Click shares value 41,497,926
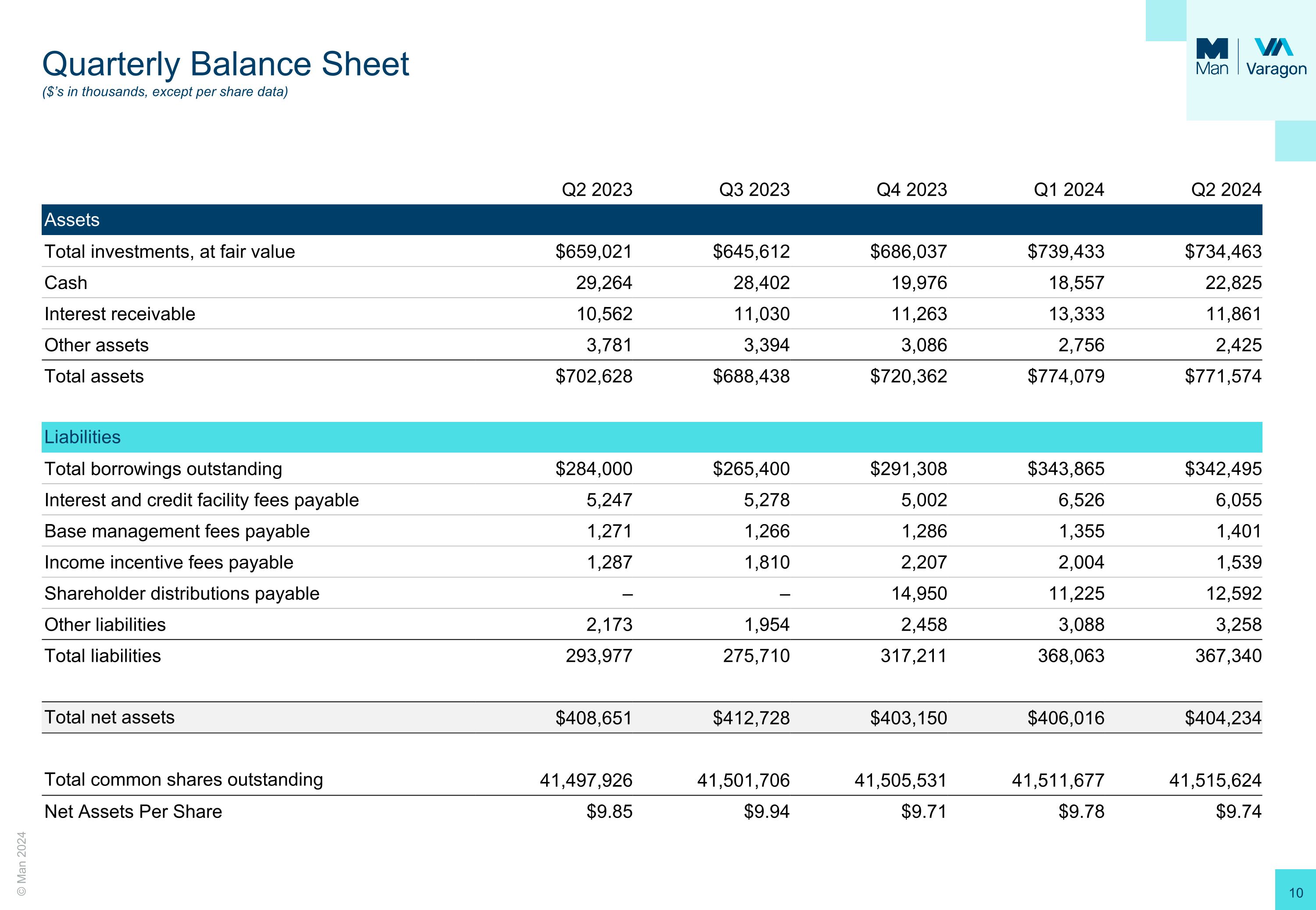Viewport: 1316px width, 910px height. [586, 780]
